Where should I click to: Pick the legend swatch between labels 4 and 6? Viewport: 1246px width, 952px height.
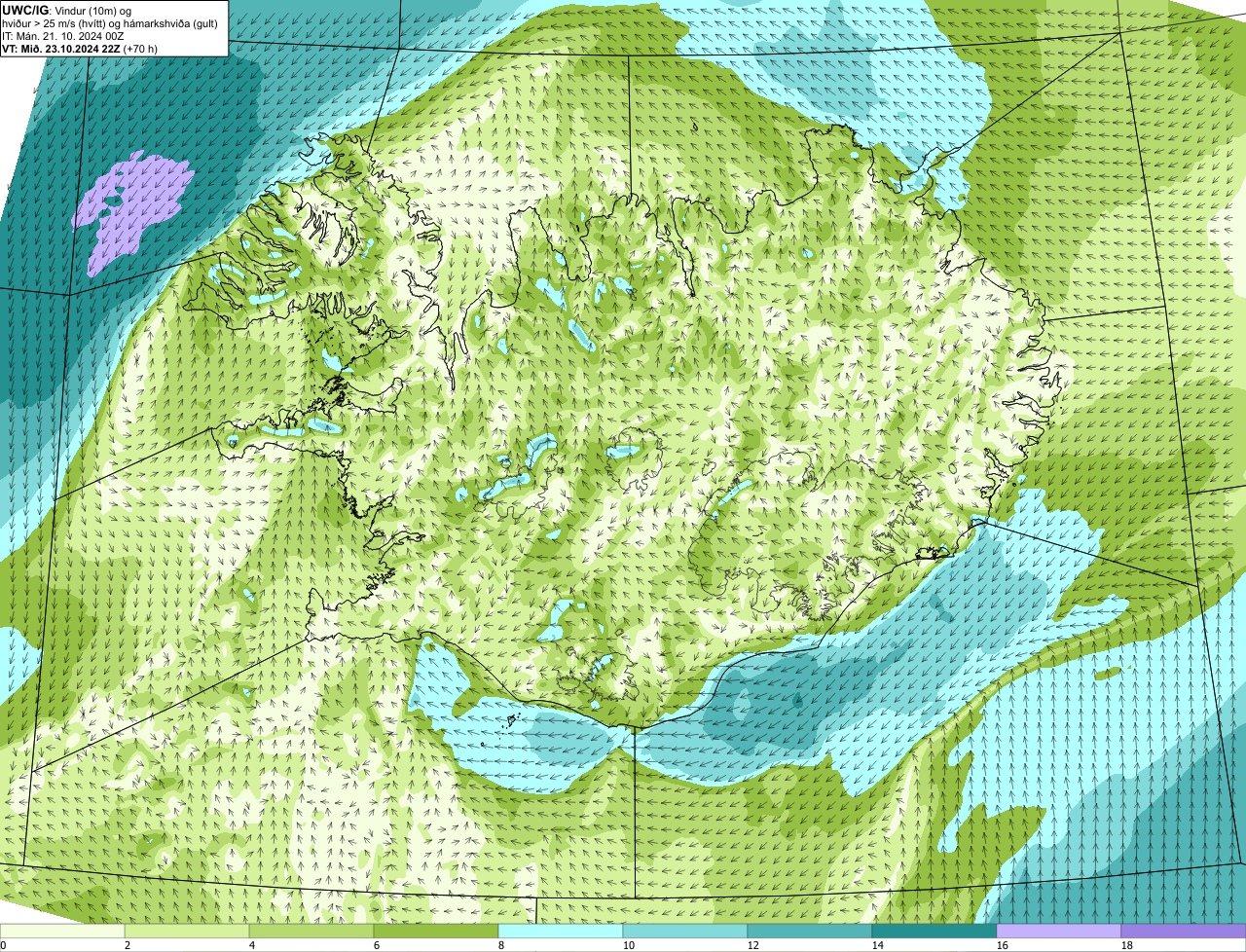point(311,931)
